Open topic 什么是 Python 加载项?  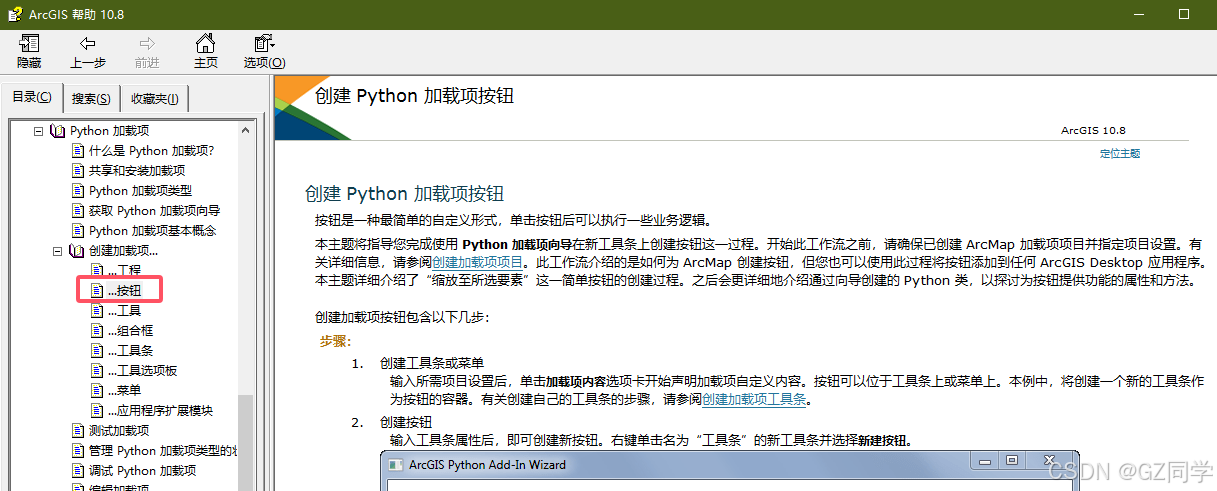152,151
